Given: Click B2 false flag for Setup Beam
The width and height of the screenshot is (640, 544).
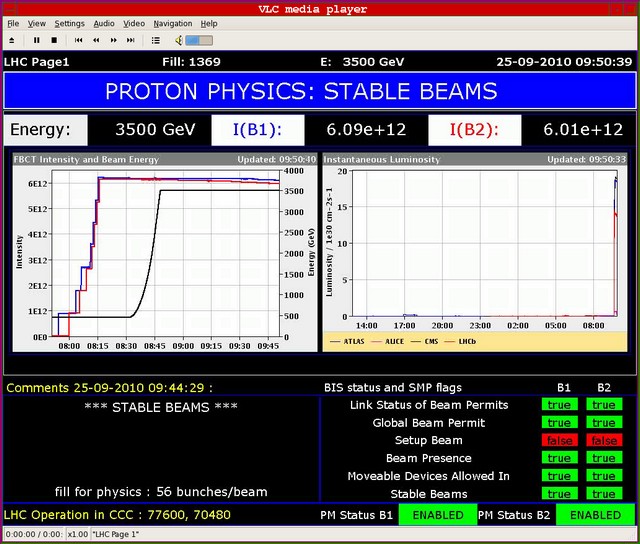Looking at the screenshot, I should click(x=604, y=440).
